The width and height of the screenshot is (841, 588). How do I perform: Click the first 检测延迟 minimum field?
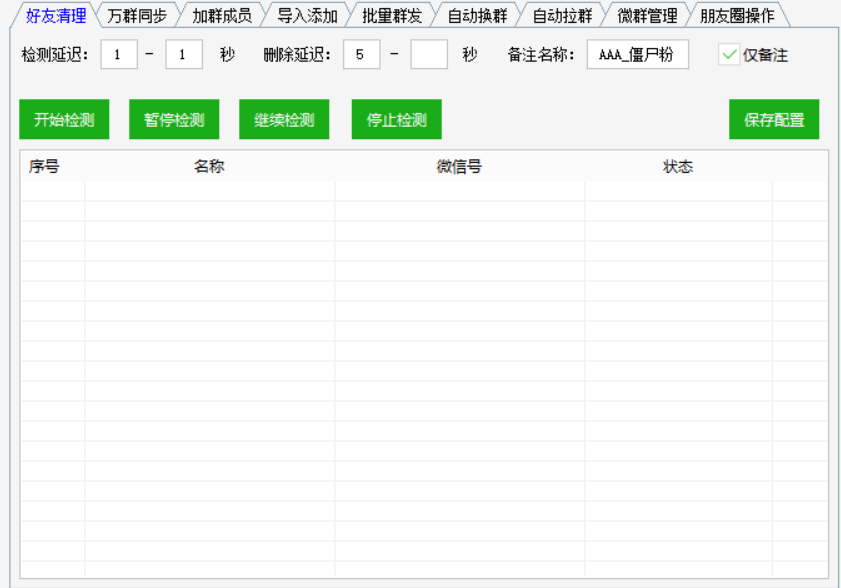pos(119,55)
